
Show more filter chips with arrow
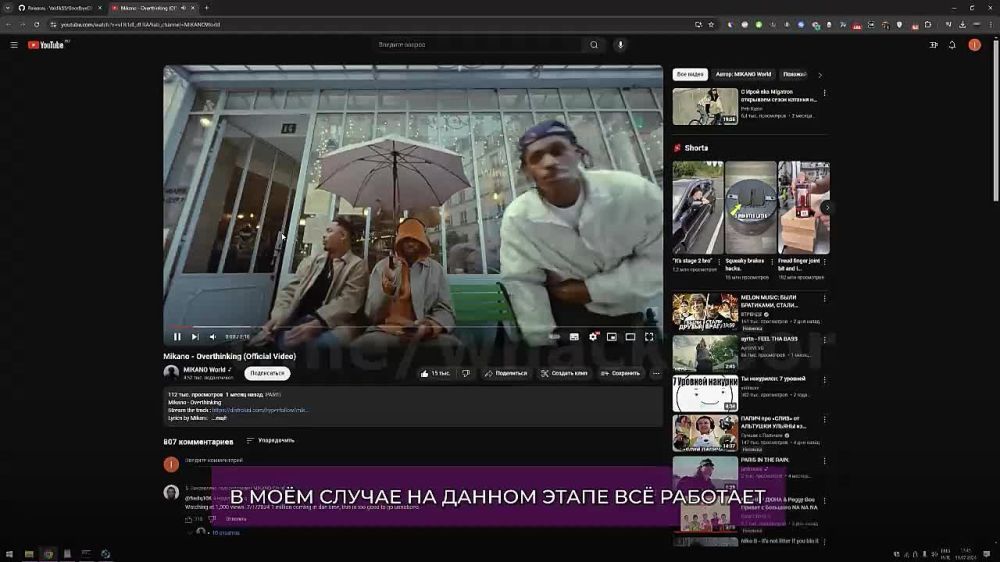[820, 75]
